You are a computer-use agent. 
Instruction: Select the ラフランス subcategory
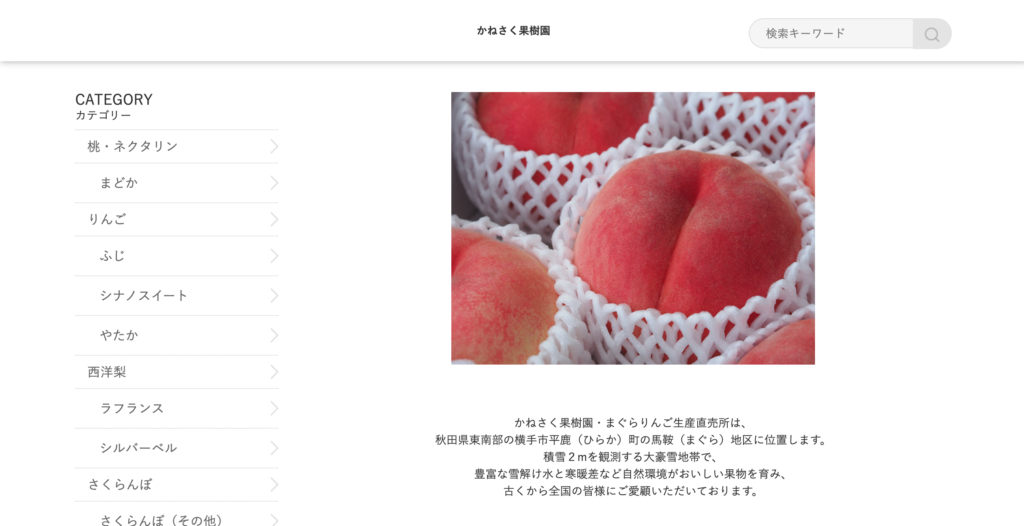[176, 409]
